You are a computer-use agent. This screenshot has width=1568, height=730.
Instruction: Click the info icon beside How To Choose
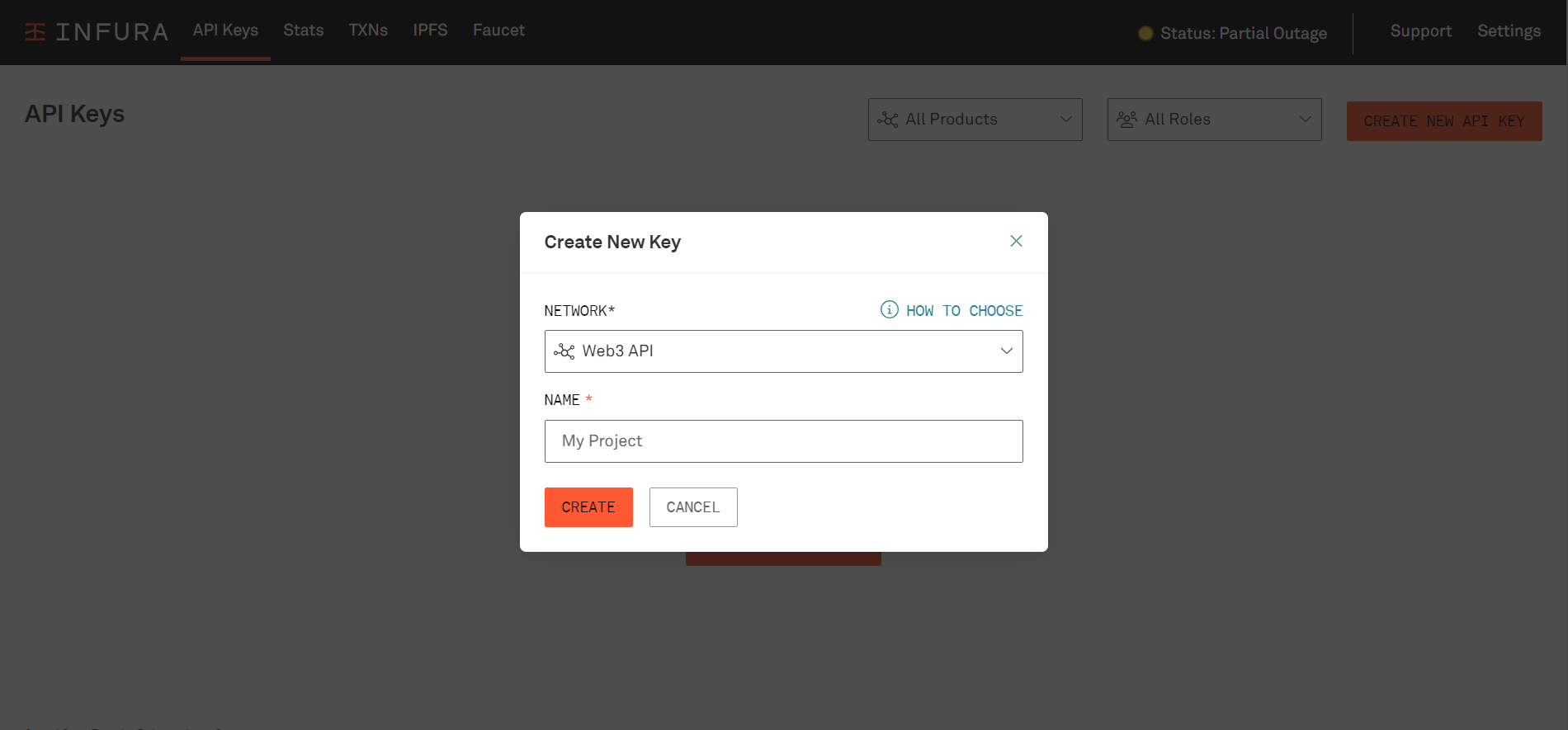click(x=889, y=309)
